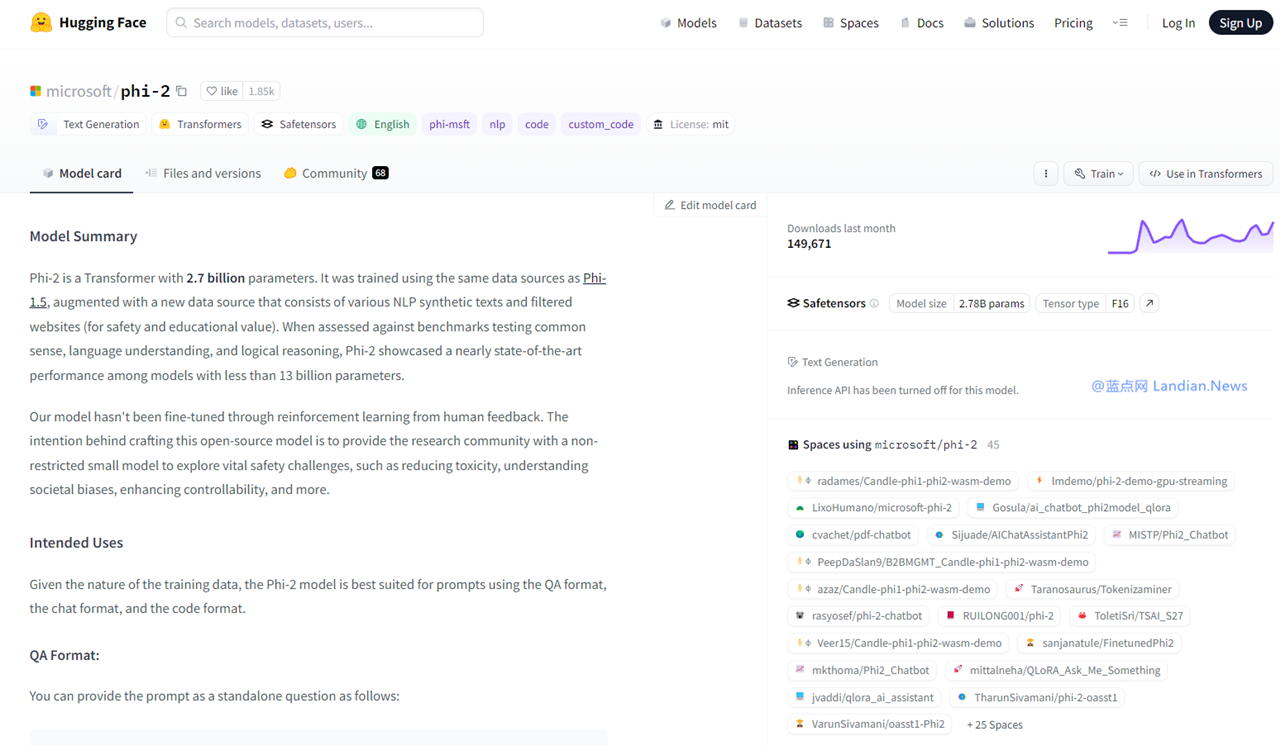Open radames/Candle-phi1-phi2-wasm-demo space
This screenshot has width=1280, height=745.
[904, 481]
